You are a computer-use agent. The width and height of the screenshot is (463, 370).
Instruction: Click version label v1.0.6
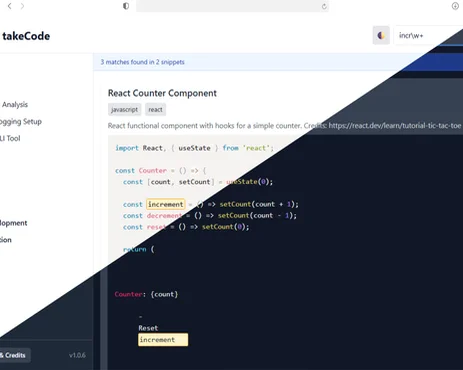click(x=77, y=355)
